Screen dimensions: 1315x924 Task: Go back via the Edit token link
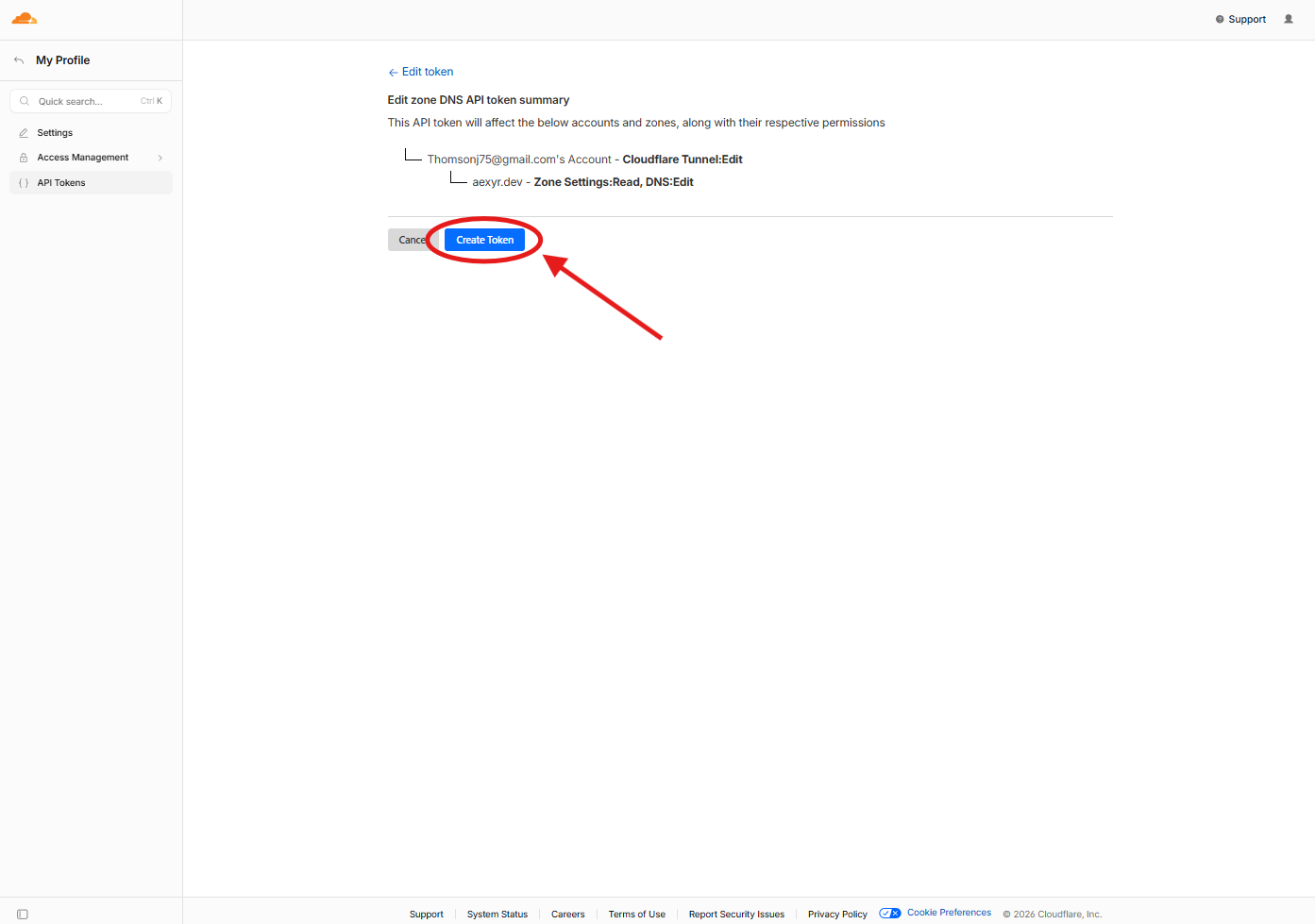(420, 72)
